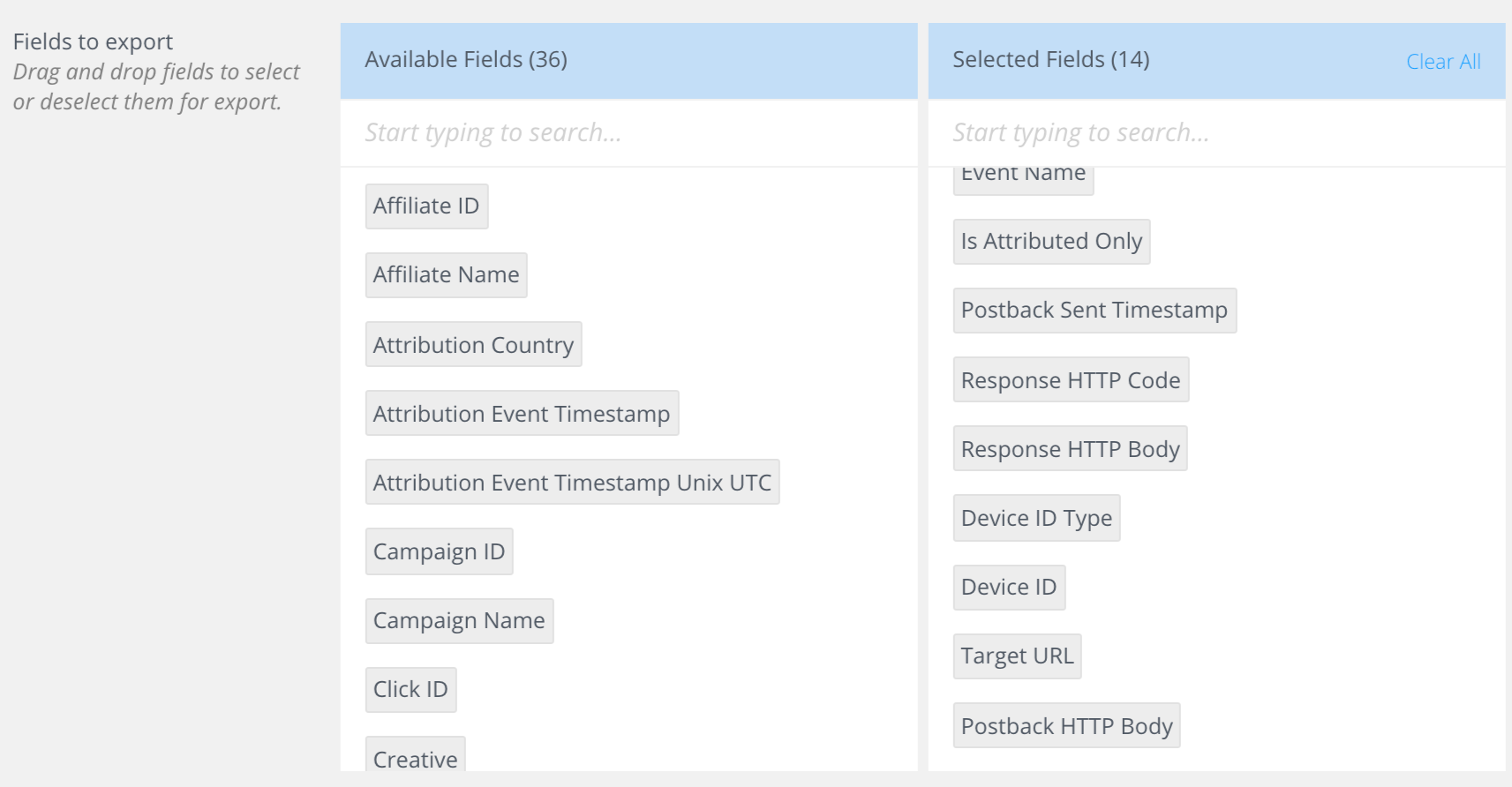Click the Device ID Type field
This screenshot has width=1512, height=787.
1036,518
